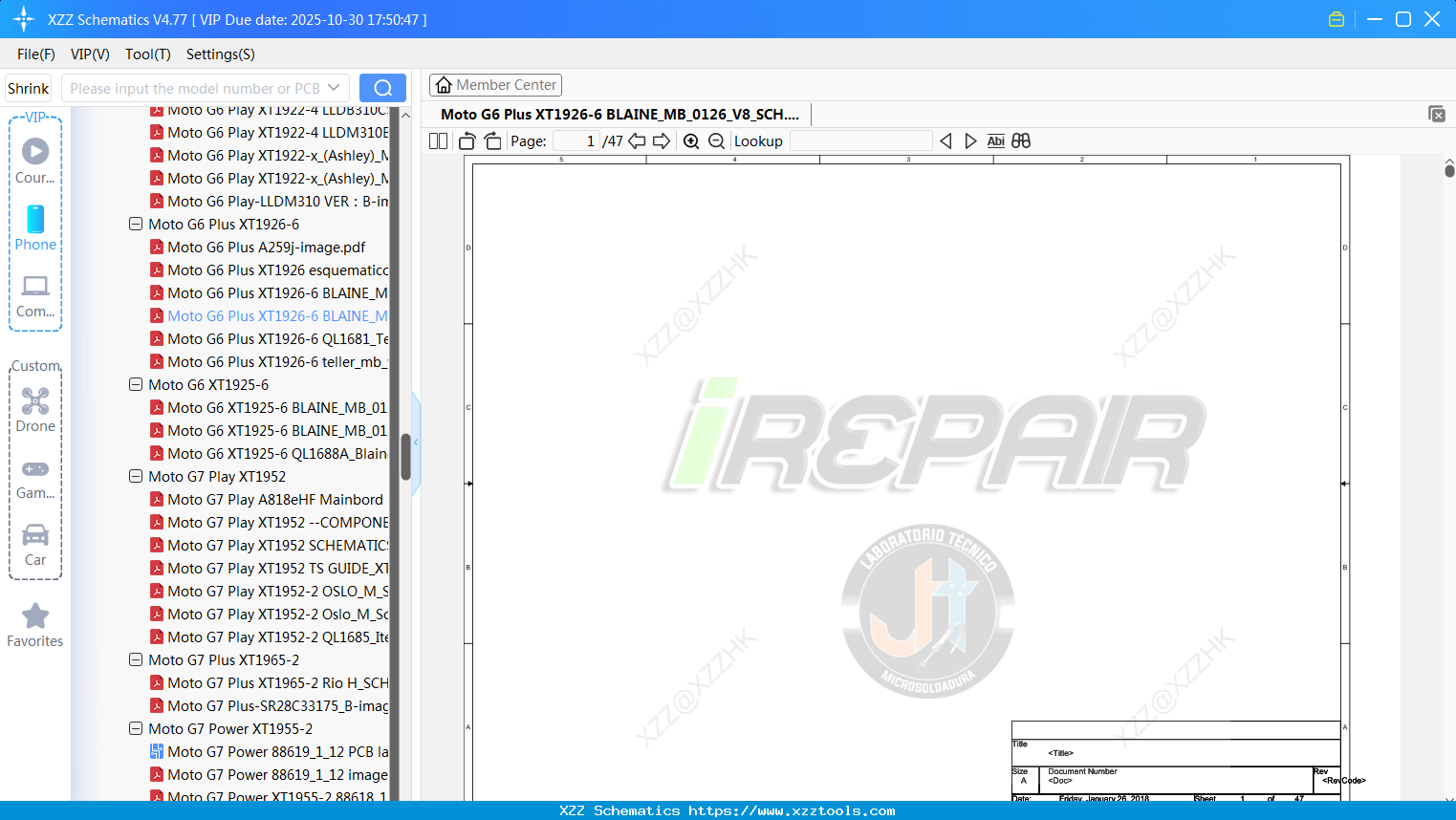
Task: Click the binoculars search icon
Action: tap(1021, 141)
